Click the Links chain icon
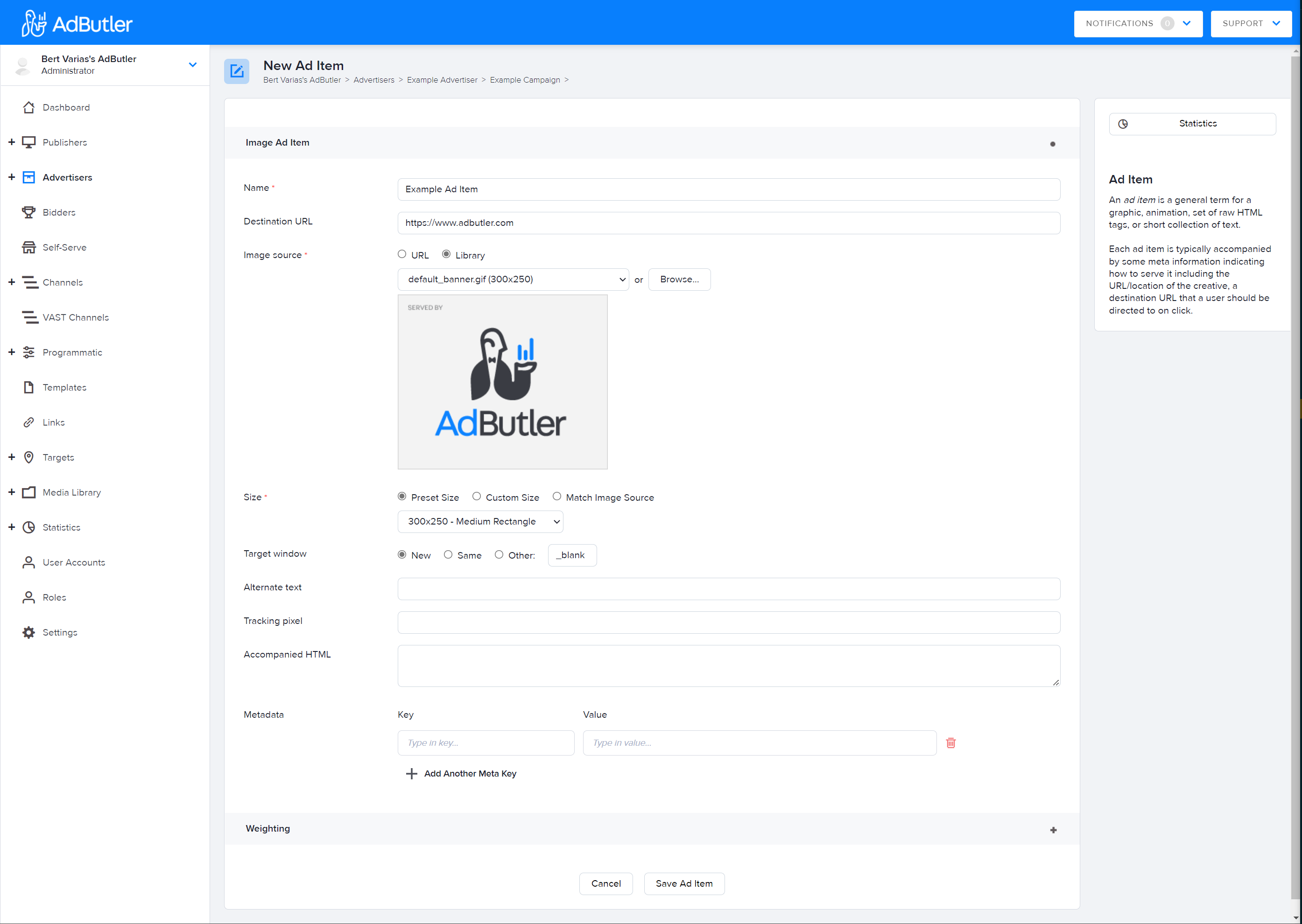 click(28, 422)
